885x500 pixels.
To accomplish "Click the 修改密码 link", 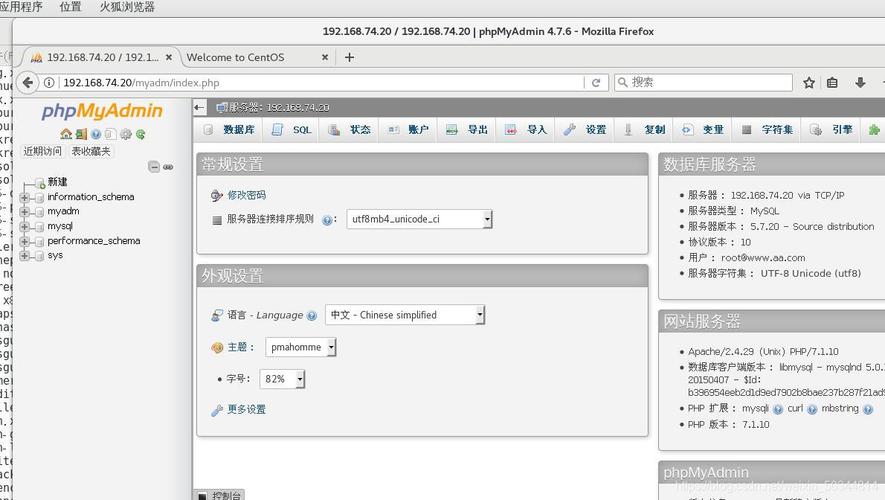I will pos(246,195).
